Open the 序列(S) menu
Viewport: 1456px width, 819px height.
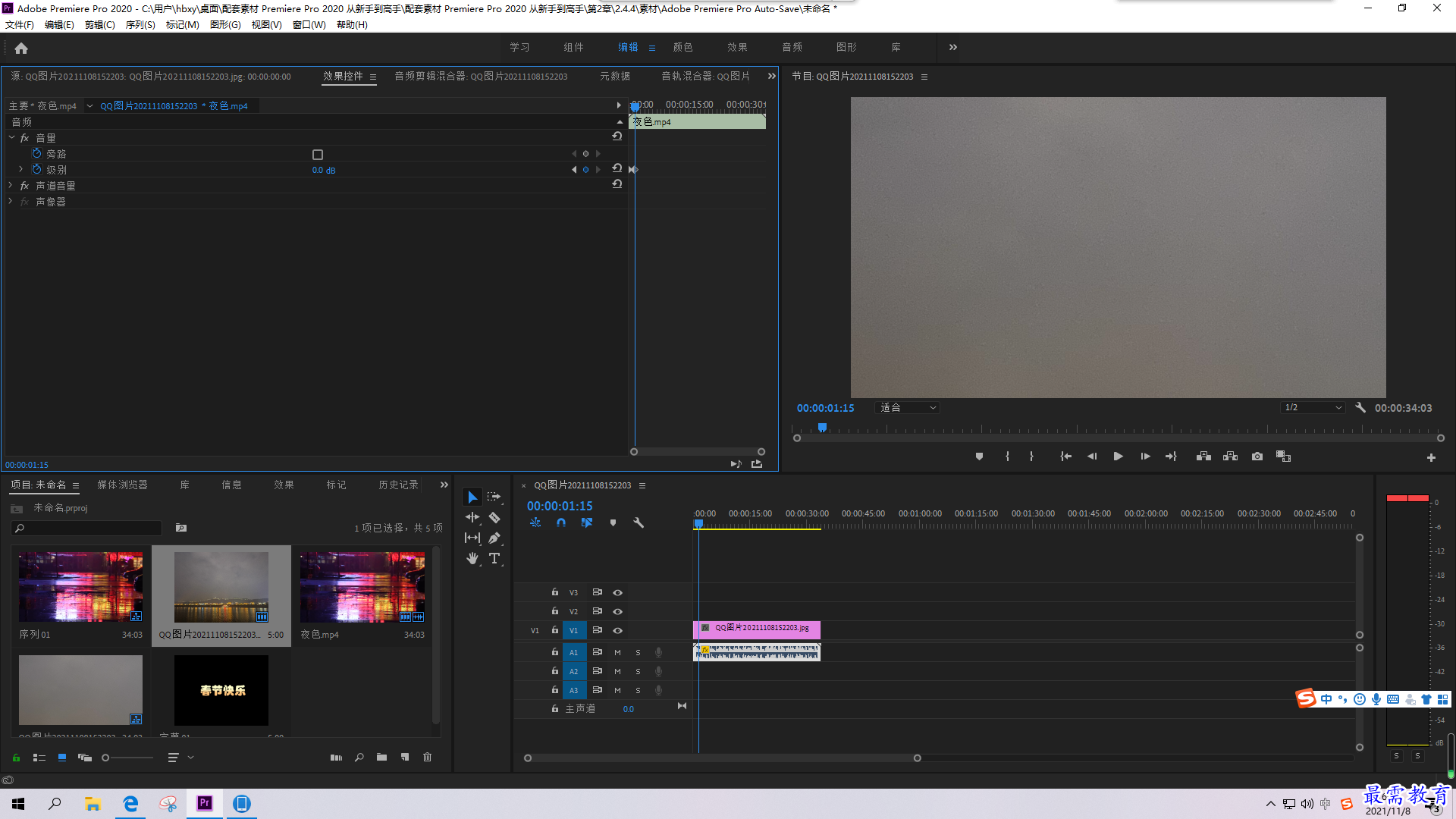(140, 25)
